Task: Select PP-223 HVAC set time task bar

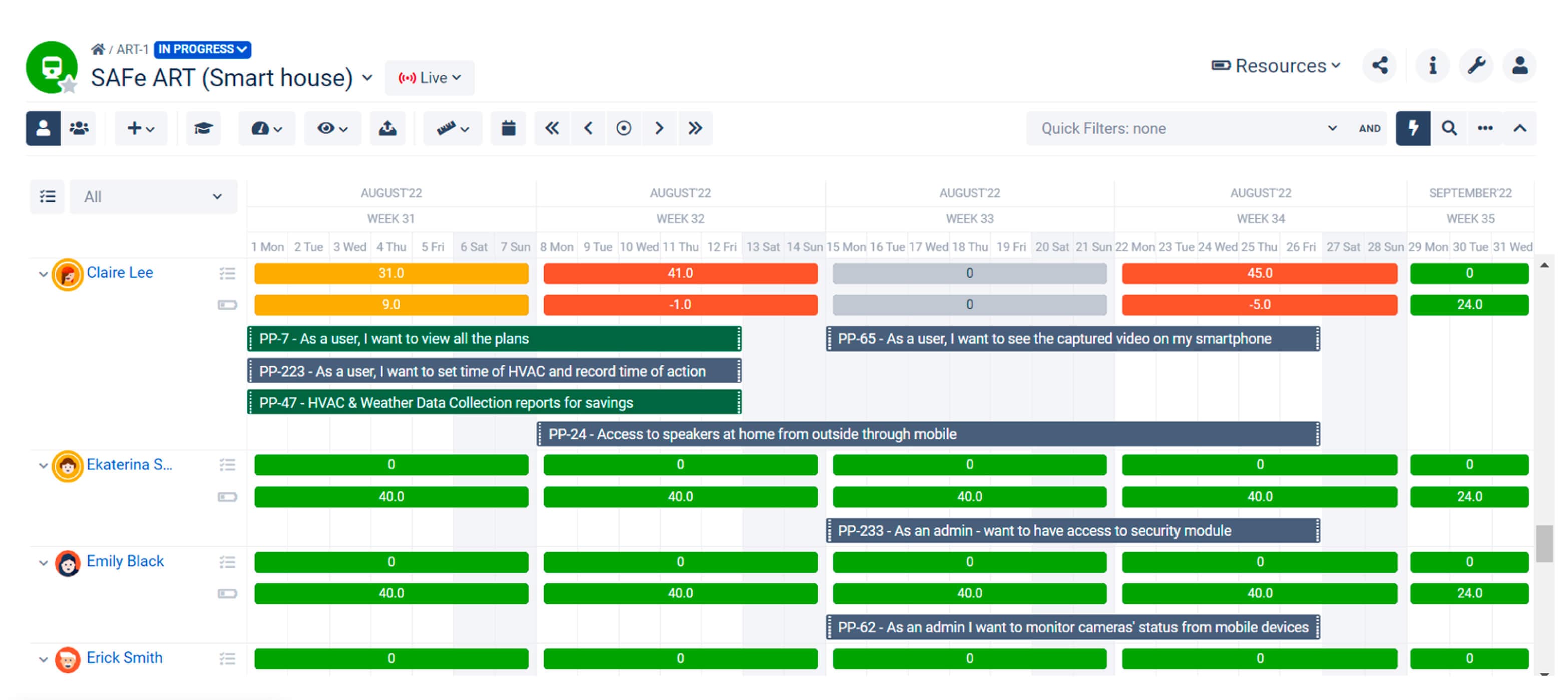Action: [x=494, y=371]
